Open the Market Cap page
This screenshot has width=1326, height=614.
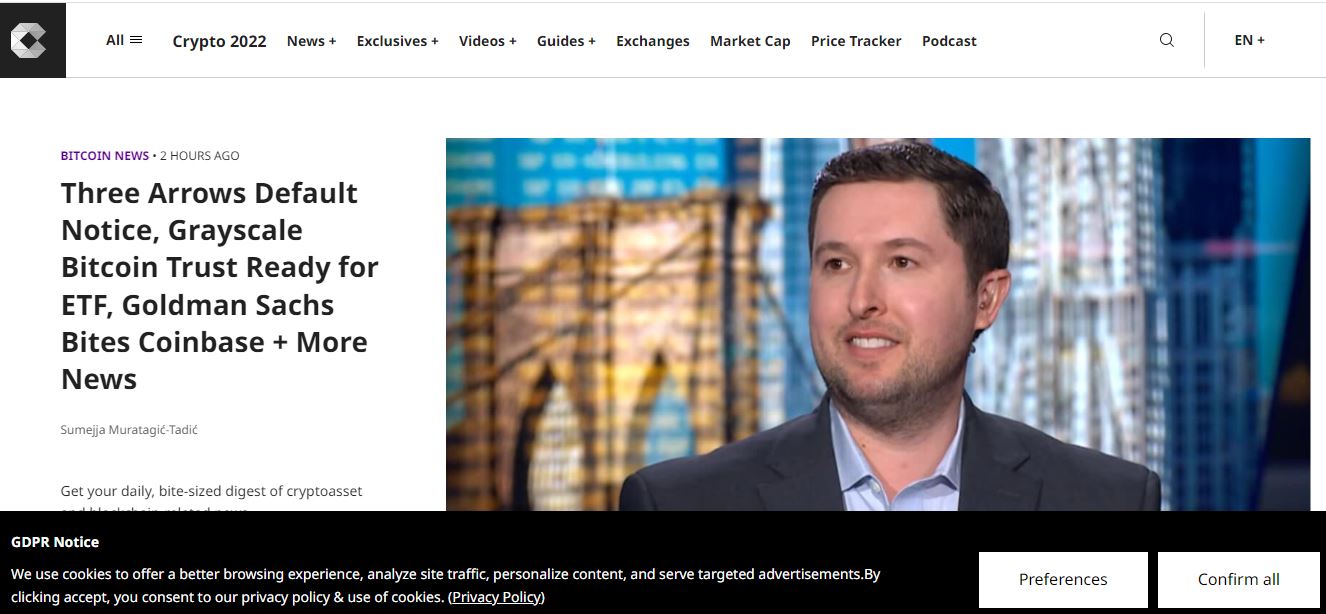point(750,41)
